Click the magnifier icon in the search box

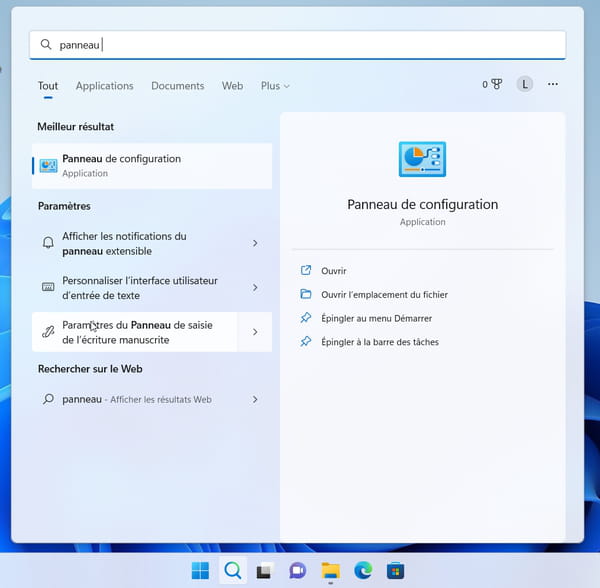[x=46, y=44]
